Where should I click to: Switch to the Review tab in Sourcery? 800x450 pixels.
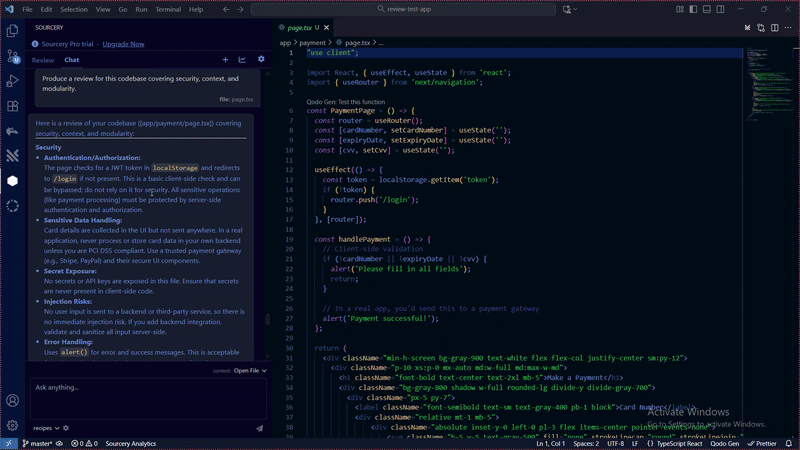[x=43, y=60]
